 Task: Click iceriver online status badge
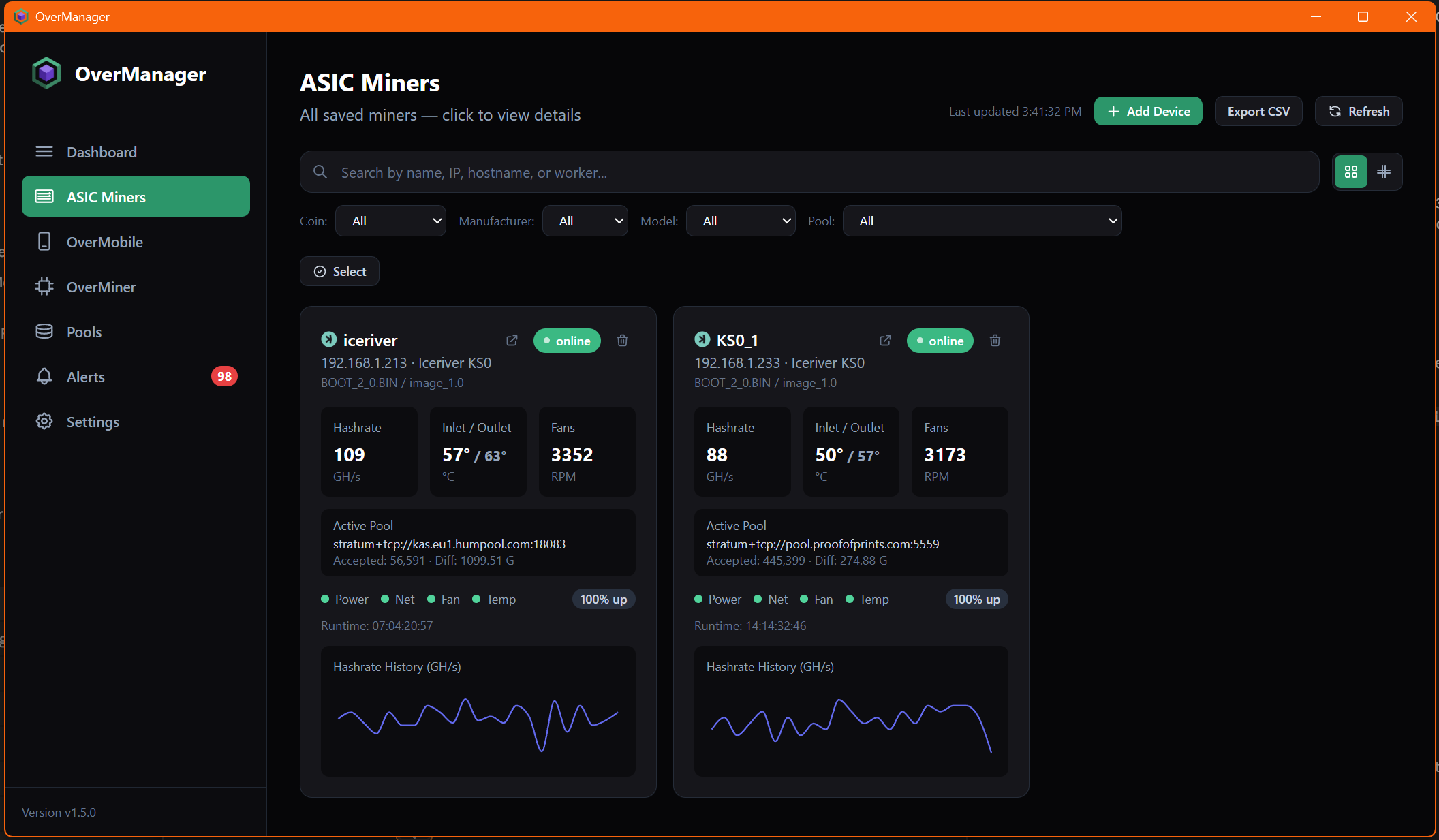coord(567,341)
